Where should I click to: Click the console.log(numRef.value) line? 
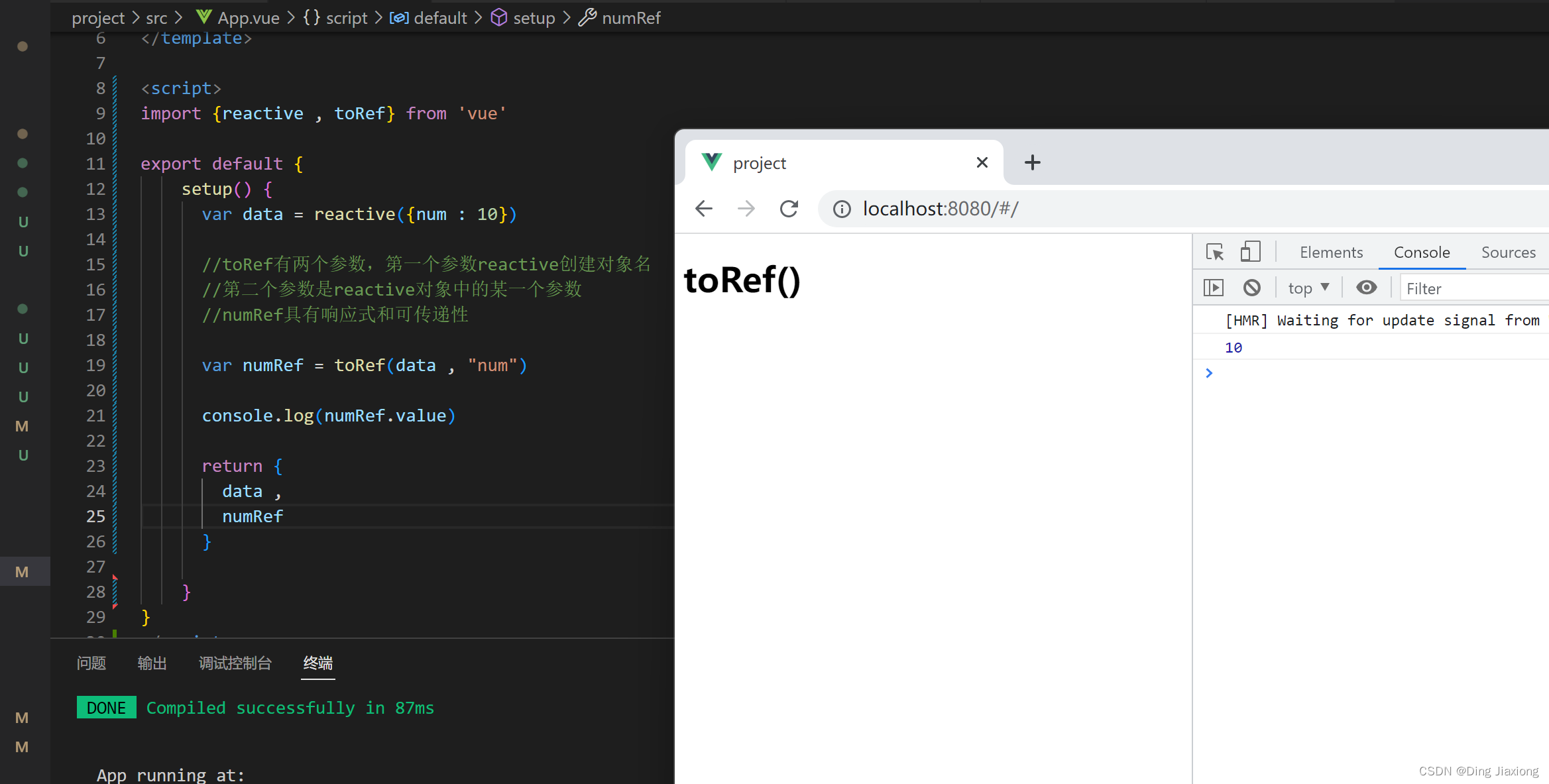click(329, 416)
